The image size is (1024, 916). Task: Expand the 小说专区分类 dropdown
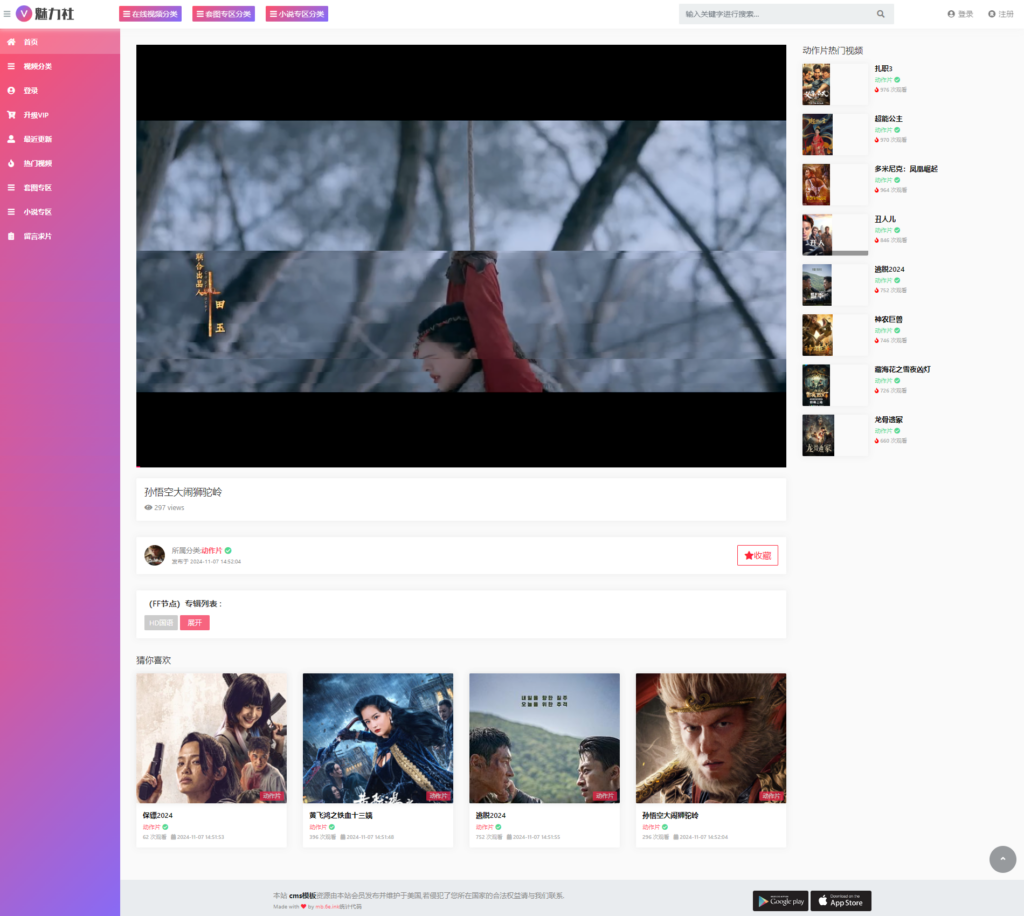tap(296, 14)
